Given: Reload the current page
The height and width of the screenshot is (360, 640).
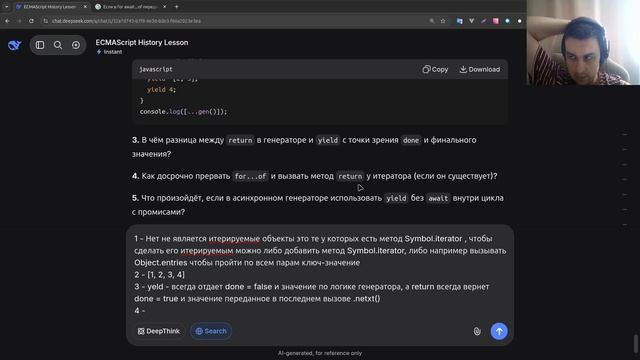Looking at the screenshot, I should coord(31,21).
